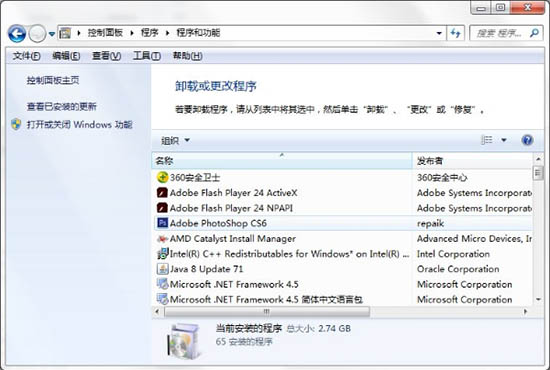
Task: Click the Back navigation arrow button
Action: click(17, 34)
